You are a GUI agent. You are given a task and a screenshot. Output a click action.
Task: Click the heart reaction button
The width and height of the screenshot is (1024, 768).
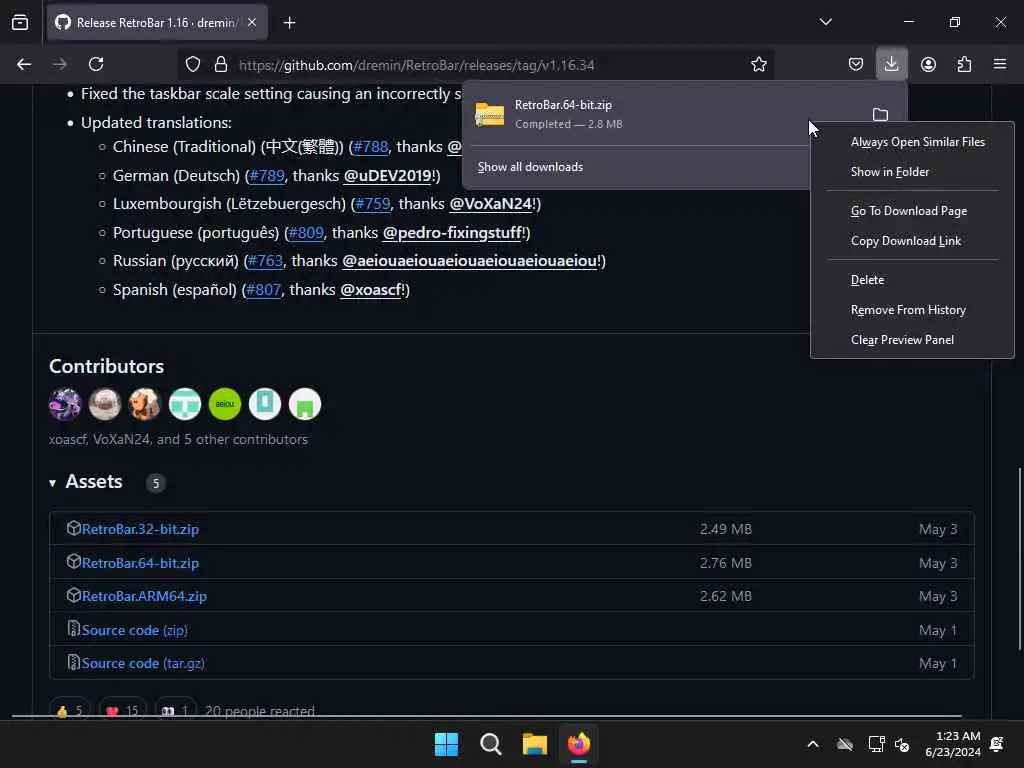122,711
